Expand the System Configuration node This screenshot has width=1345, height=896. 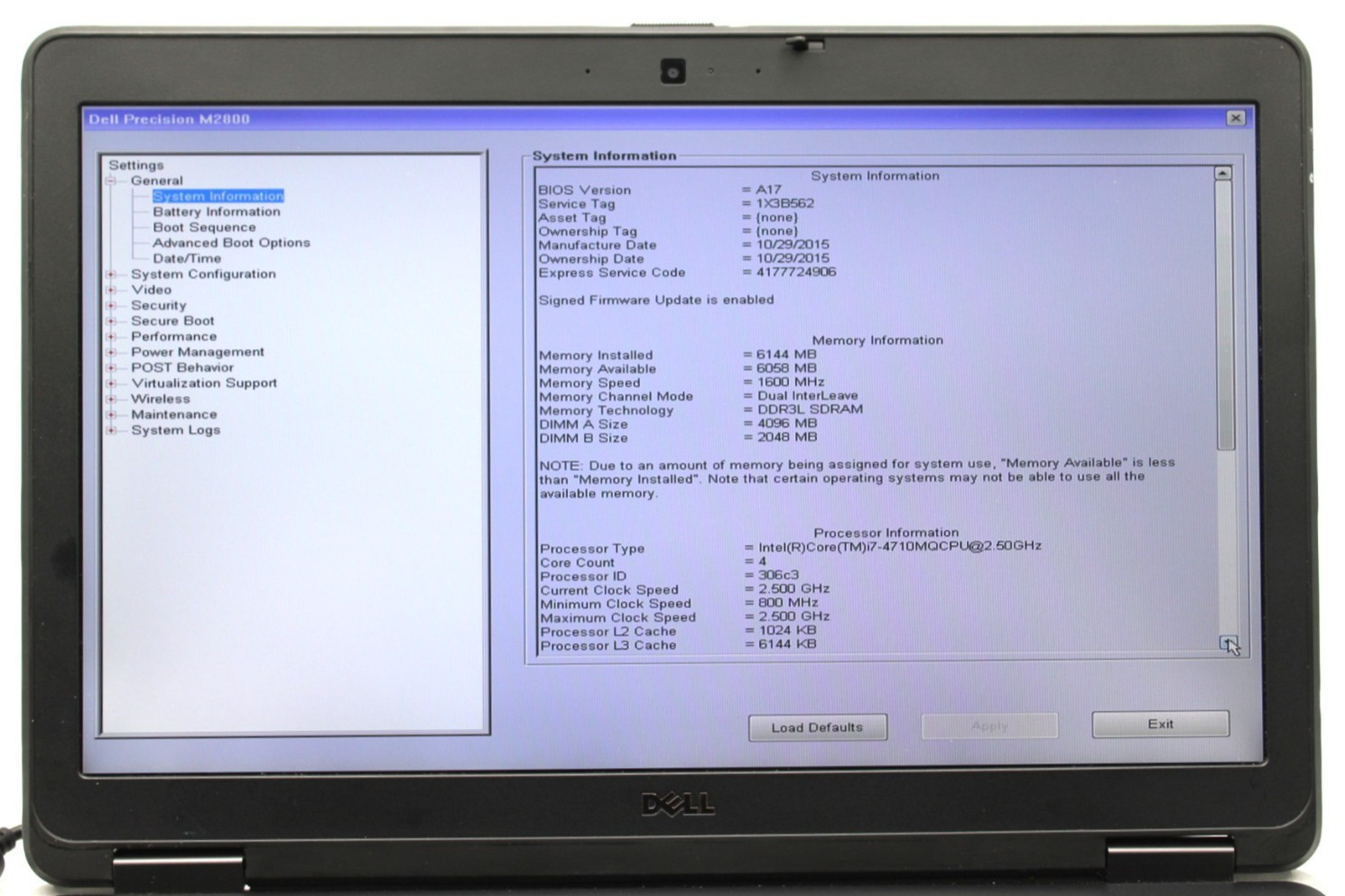coord(112,274)
